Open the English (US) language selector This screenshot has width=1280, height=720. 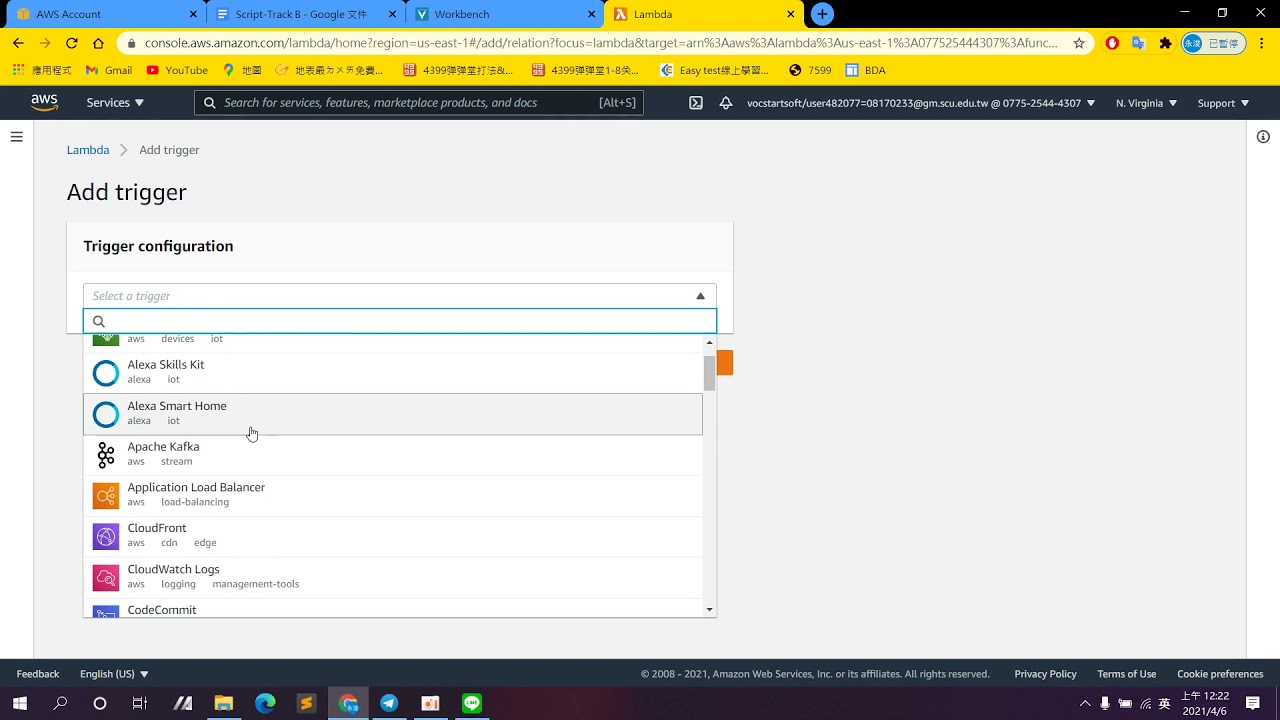tap(114, 674)
